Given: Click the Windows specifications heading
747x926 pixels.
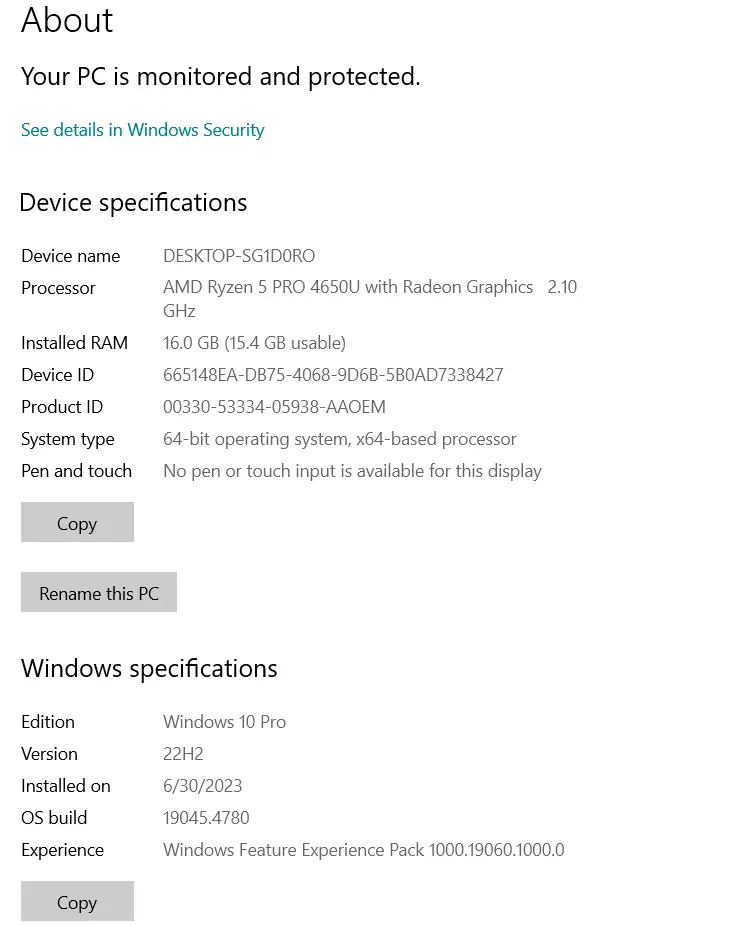Looking at the screenshot, I should [x=149, y=668].
